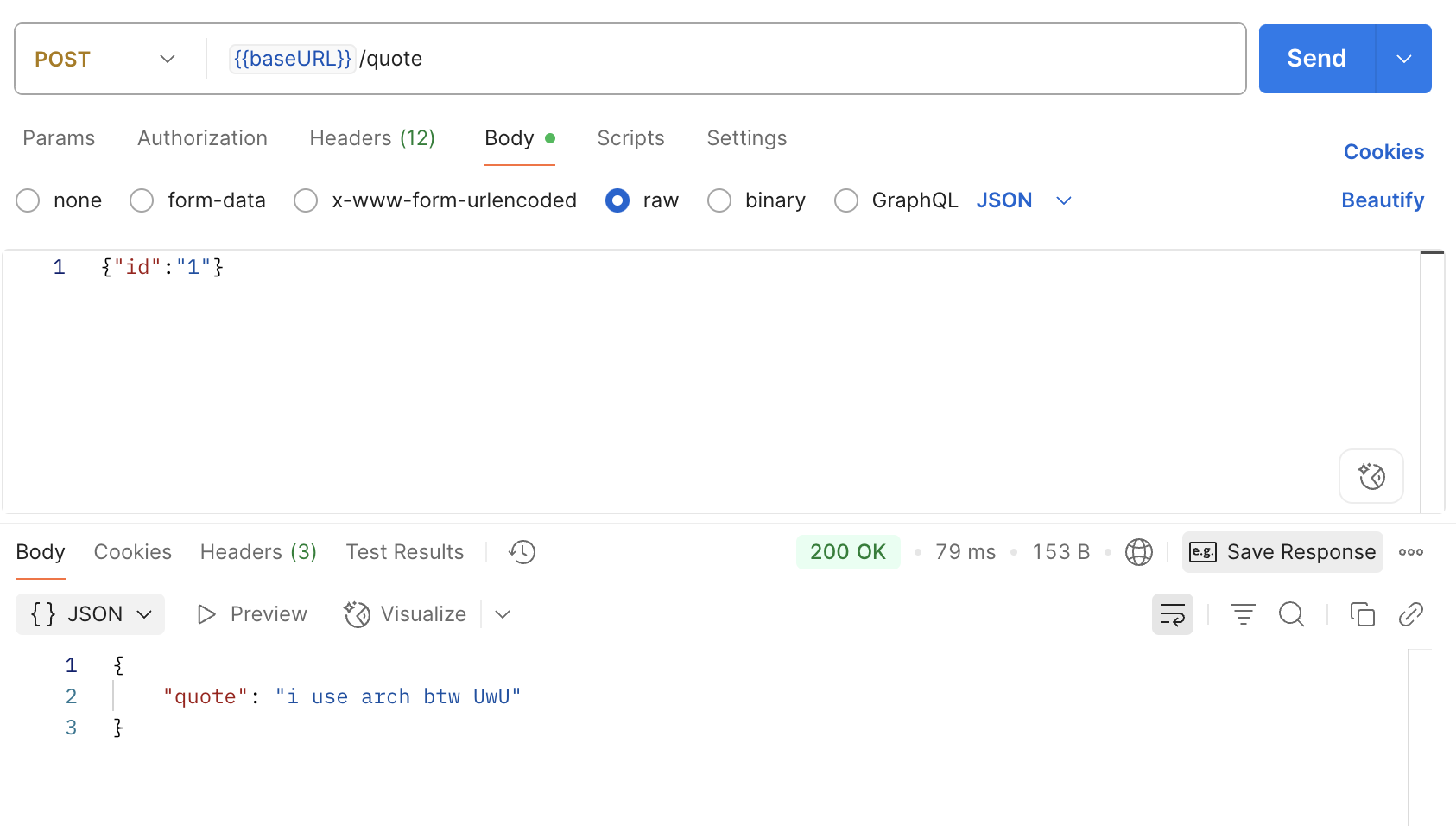Select the binary body type

(x=719, y=200)
